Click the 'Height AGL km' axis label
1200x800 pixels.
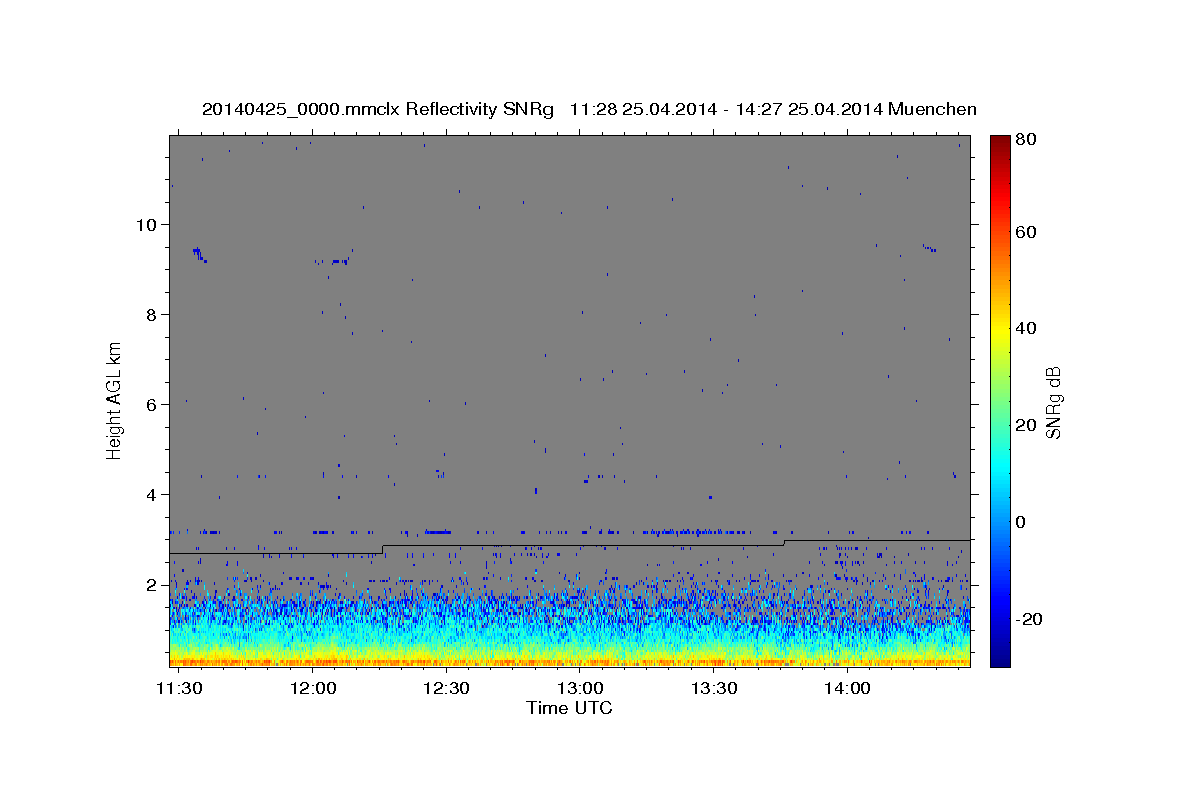tap(115, 400)
